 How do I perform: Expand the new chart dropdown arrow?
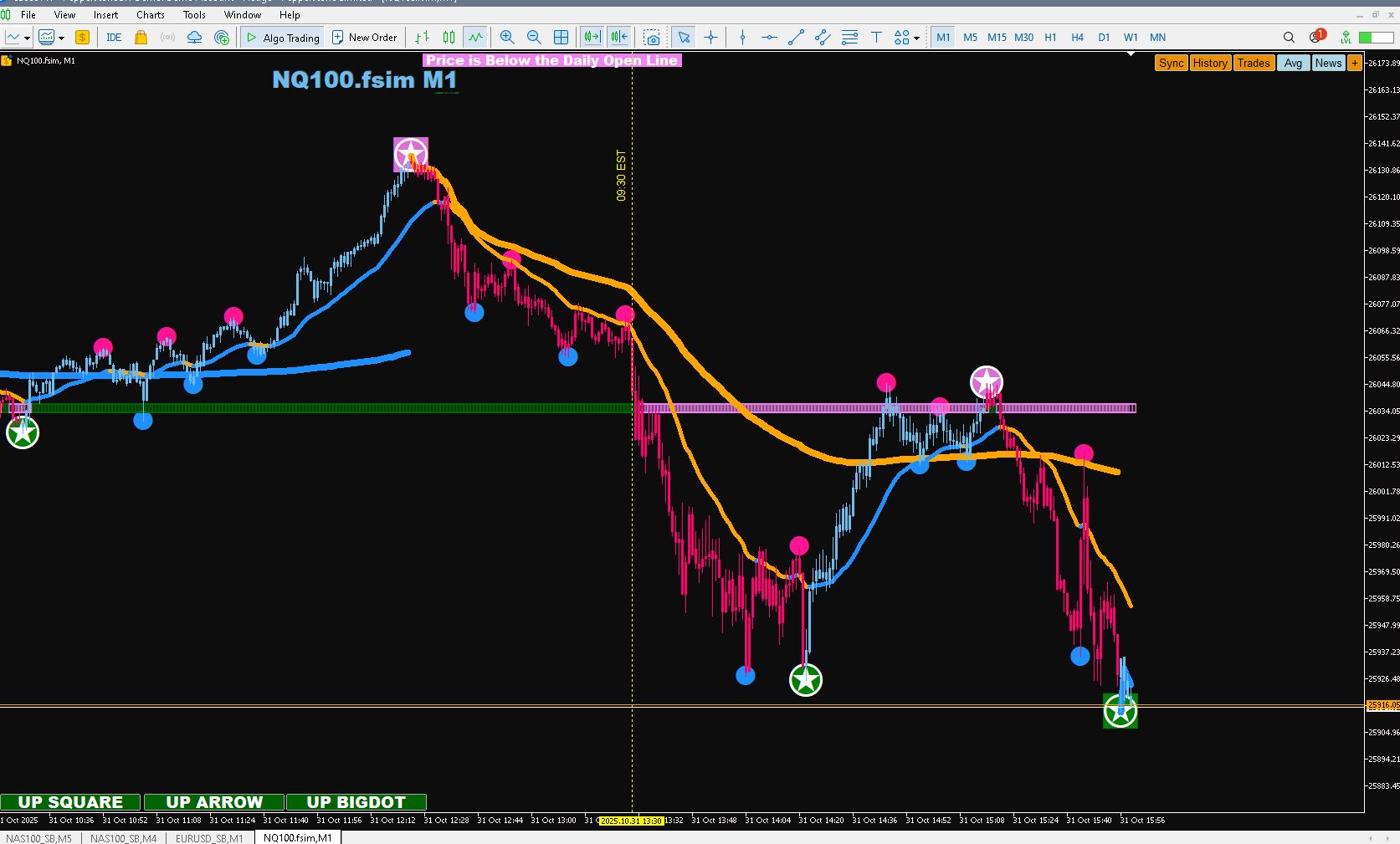[27, 38]
